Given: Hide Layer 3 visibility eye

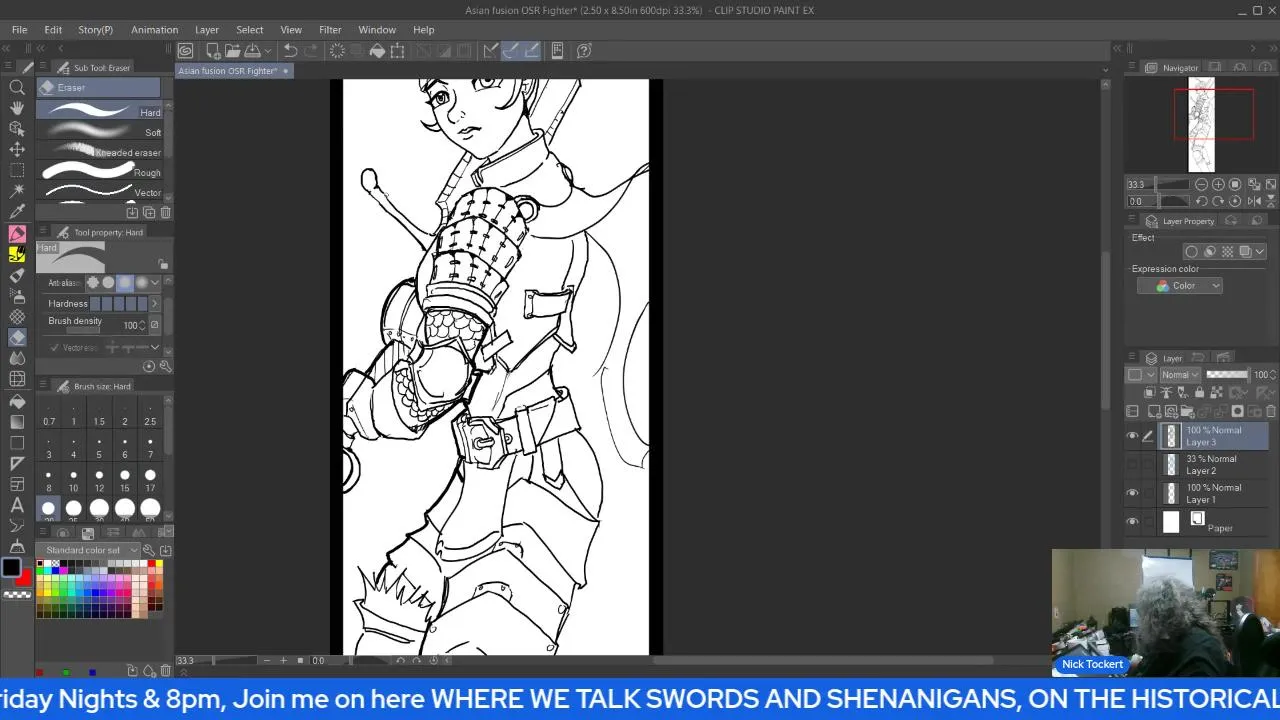Looking at the screenshot, I should pos(1132,436).
